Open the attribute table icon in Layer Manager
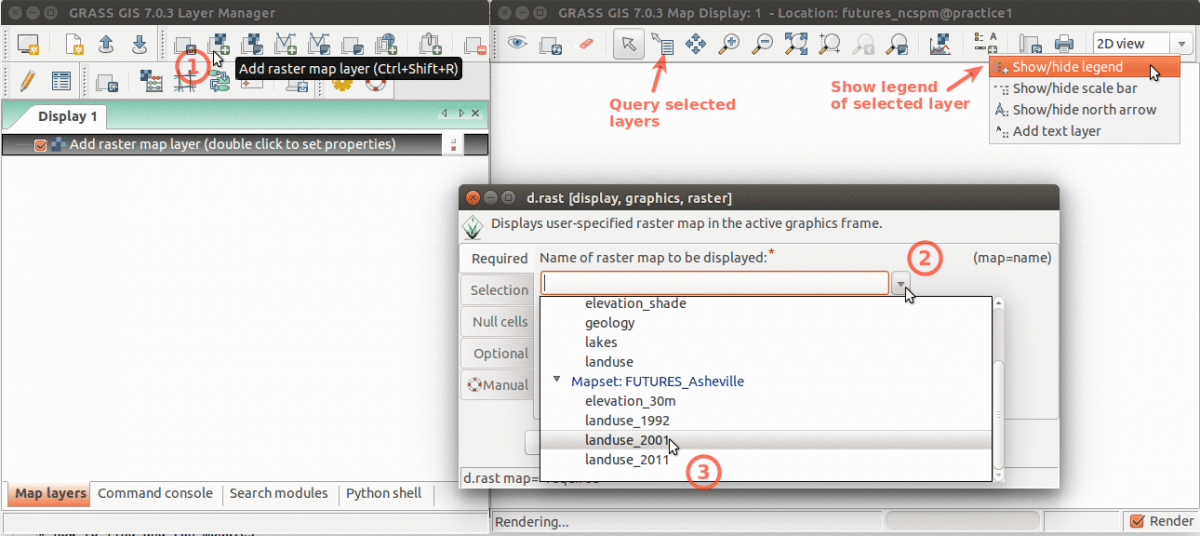This screenshot has width=1200, height=536. 62,82
